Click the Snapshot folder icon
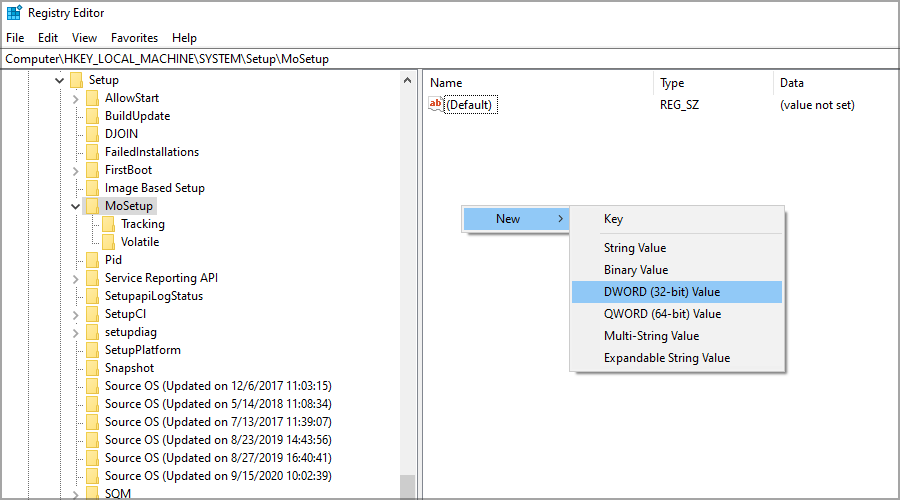900x500 pixels. (92, 368)
